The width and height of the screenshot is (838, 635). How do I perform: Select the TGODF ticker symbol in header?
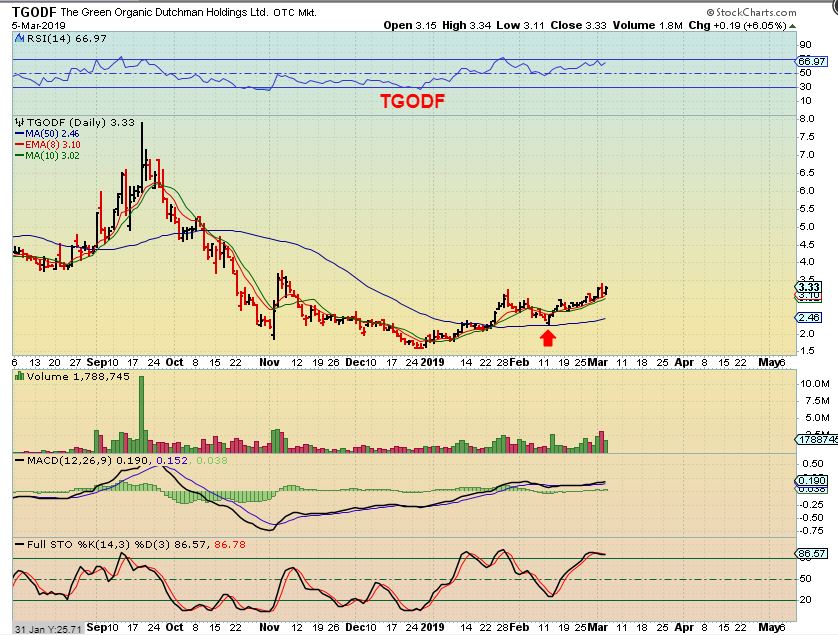(35, 12)
